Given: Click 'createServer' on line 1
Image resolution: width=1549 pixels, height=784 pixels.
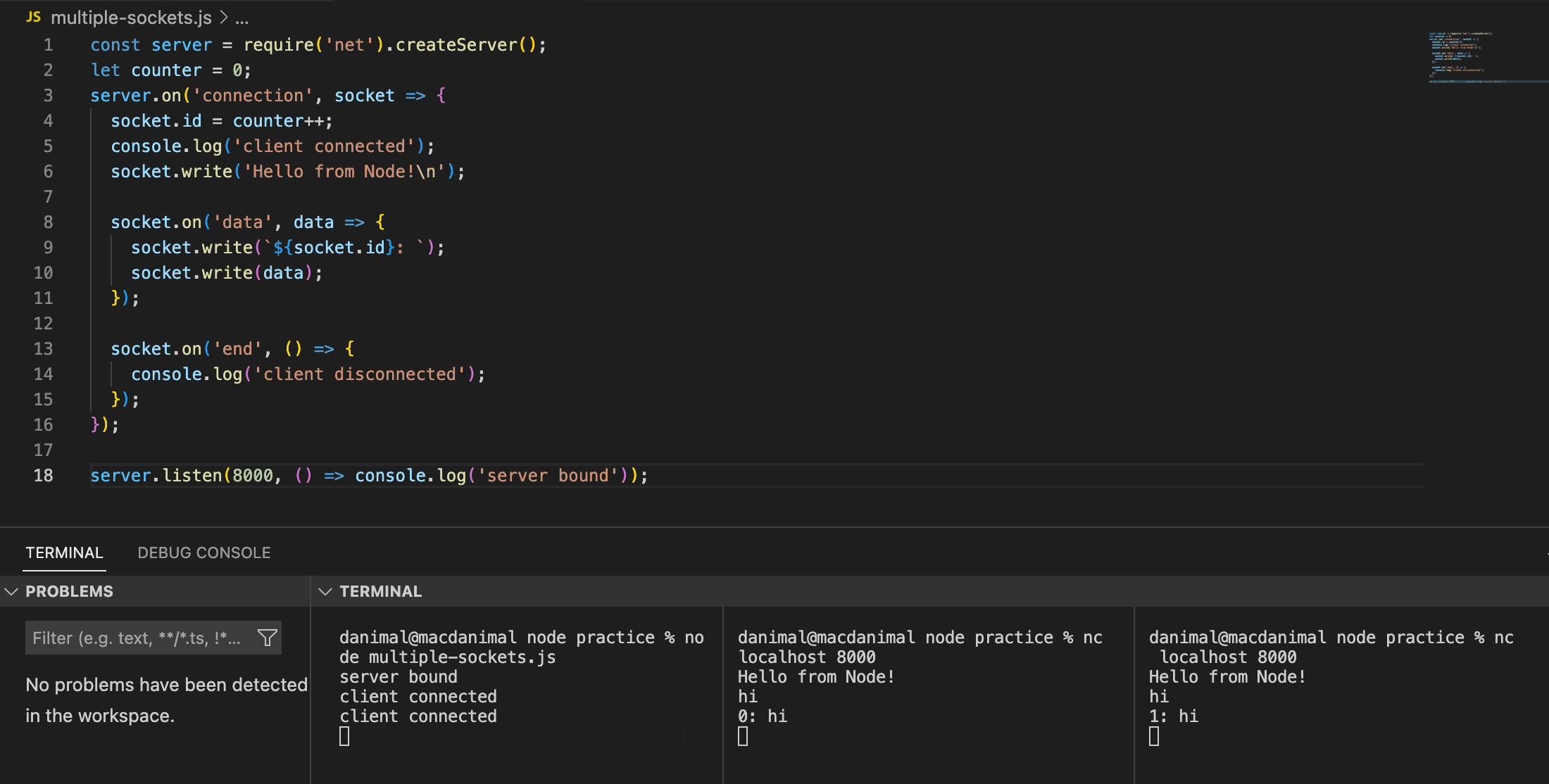Looking at the screenshot, I should [456, 45].
